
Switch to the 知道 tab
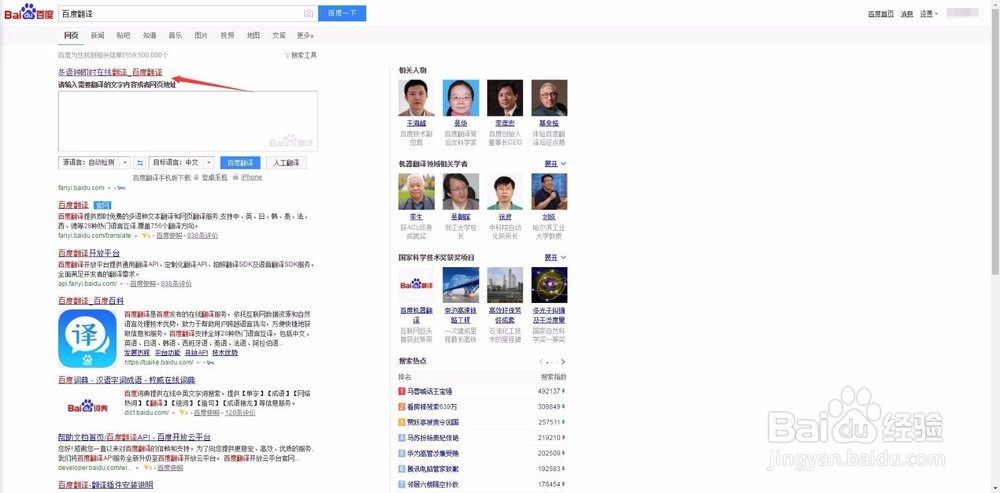pyautogui.click(x=149, y=35)
